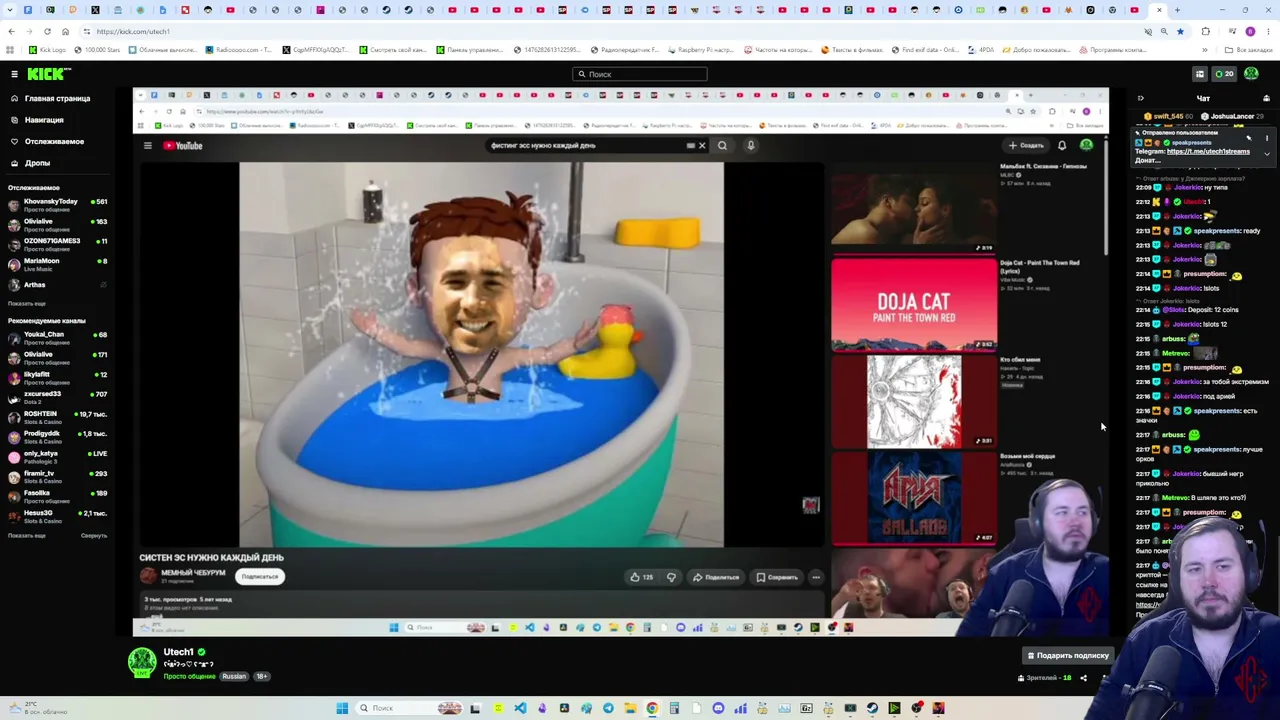Image resolution: width=1280 pixels, height=720 pixels.
Task: Open Навигация in the Kick sidebar
Action: point(44,120)
